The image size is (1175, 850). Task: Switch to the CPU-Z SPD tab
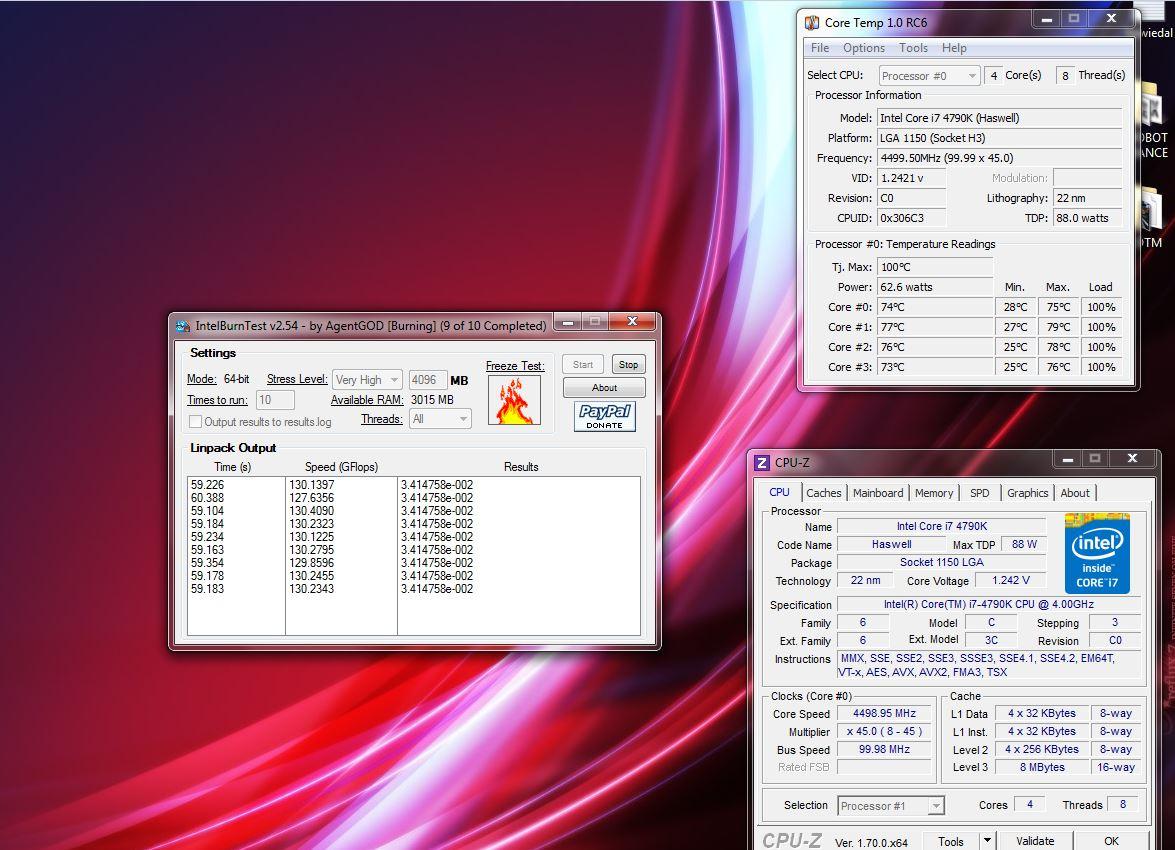pyautogui.click(x=979, y=493)
